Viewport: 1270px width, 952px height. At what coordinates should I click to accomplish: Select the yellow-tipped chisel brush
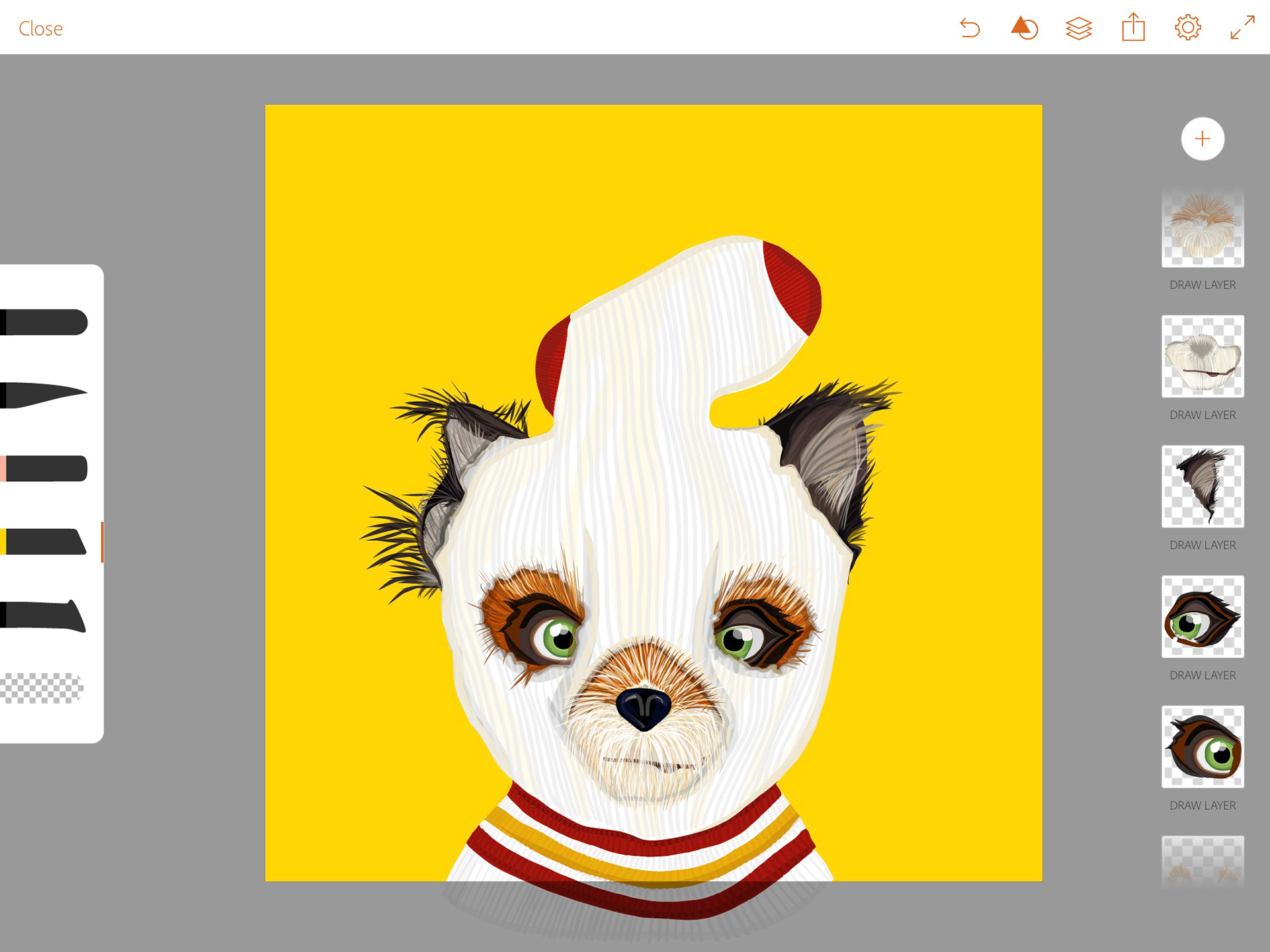pyautogui.click(x=44, y=541)
